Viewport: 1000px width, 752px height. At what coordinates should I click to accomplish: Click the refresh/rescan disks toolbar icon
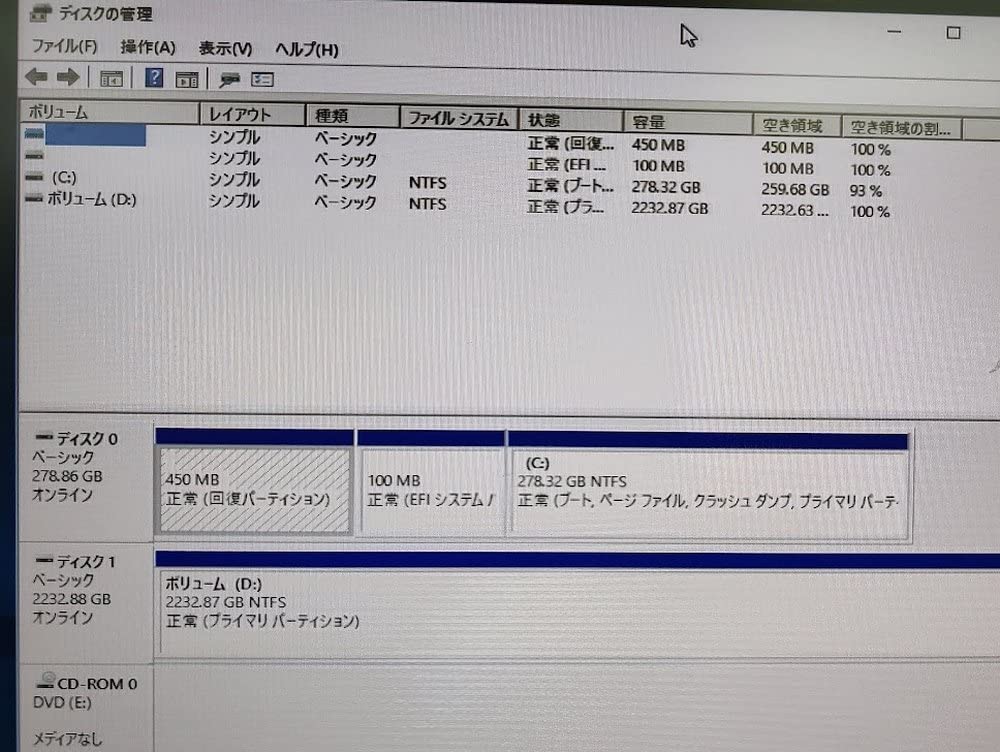pyautogui.click(x=230, y=80)
